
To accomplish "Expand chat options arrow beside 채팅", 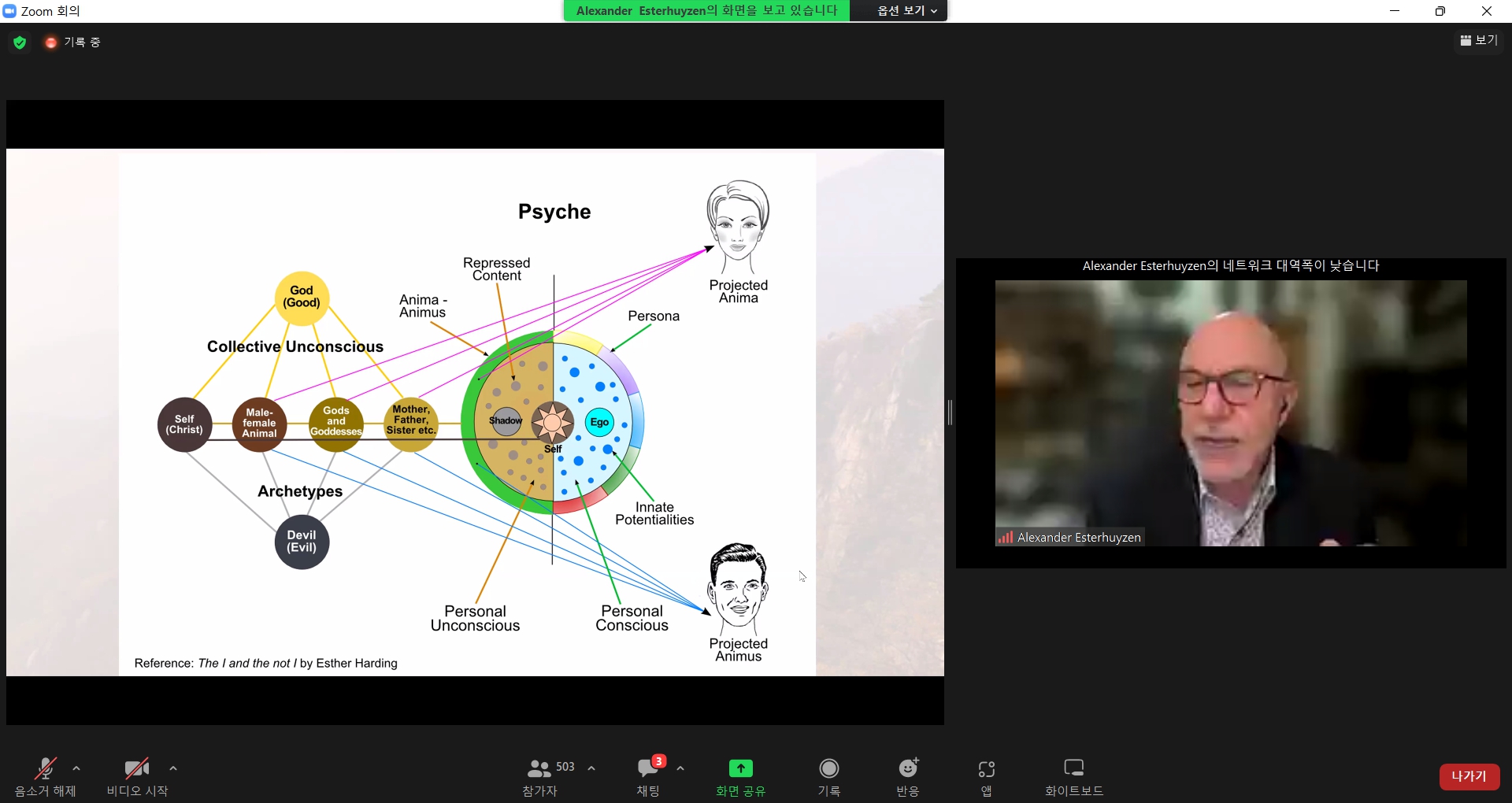I will (x=680, y=768).
